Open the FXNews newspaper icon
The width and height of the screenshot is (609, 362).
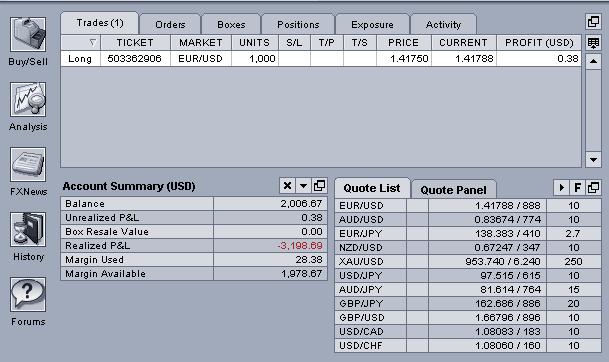(x=28, y=165)
